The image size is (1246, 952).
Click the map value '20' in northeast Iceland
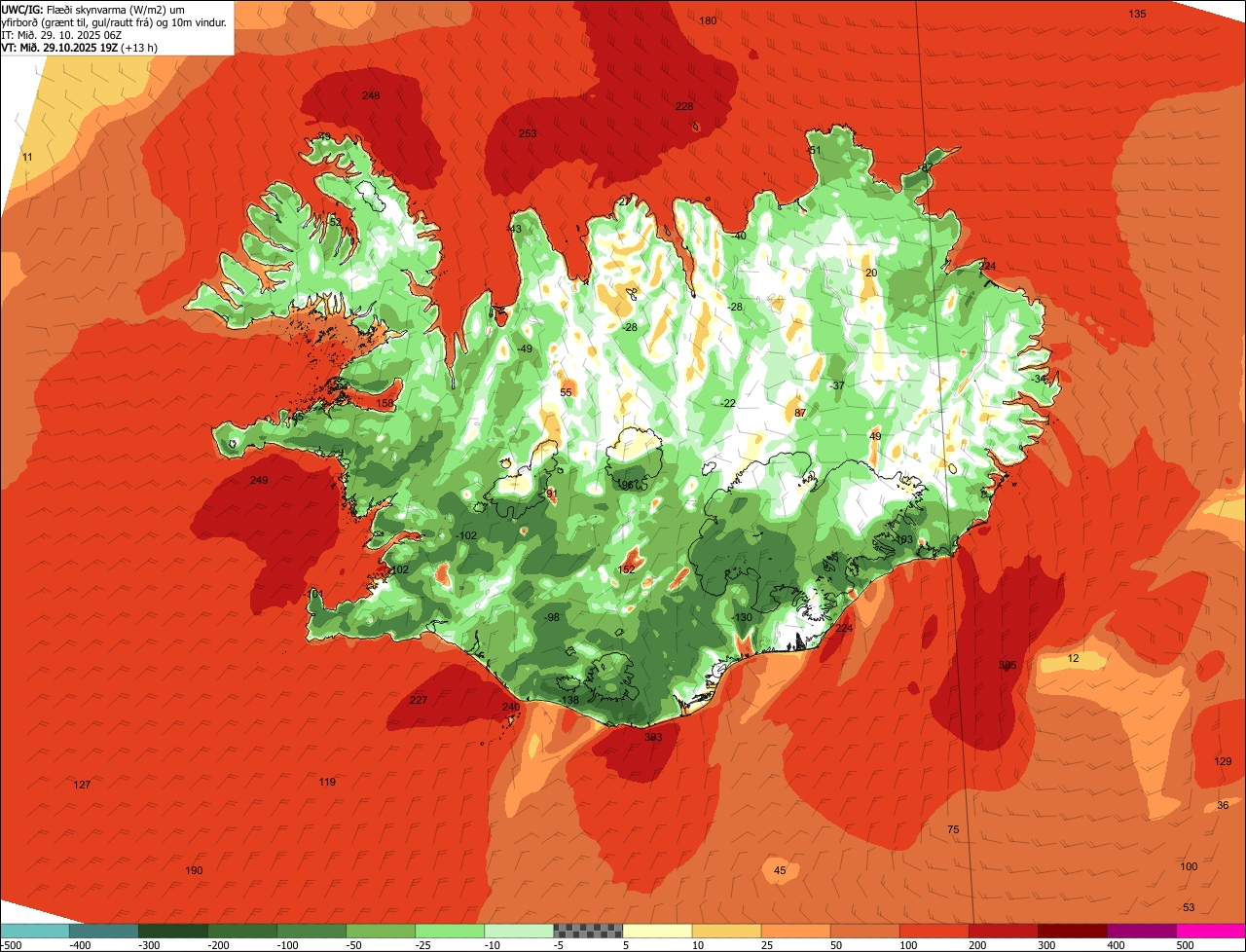point(871,274)
